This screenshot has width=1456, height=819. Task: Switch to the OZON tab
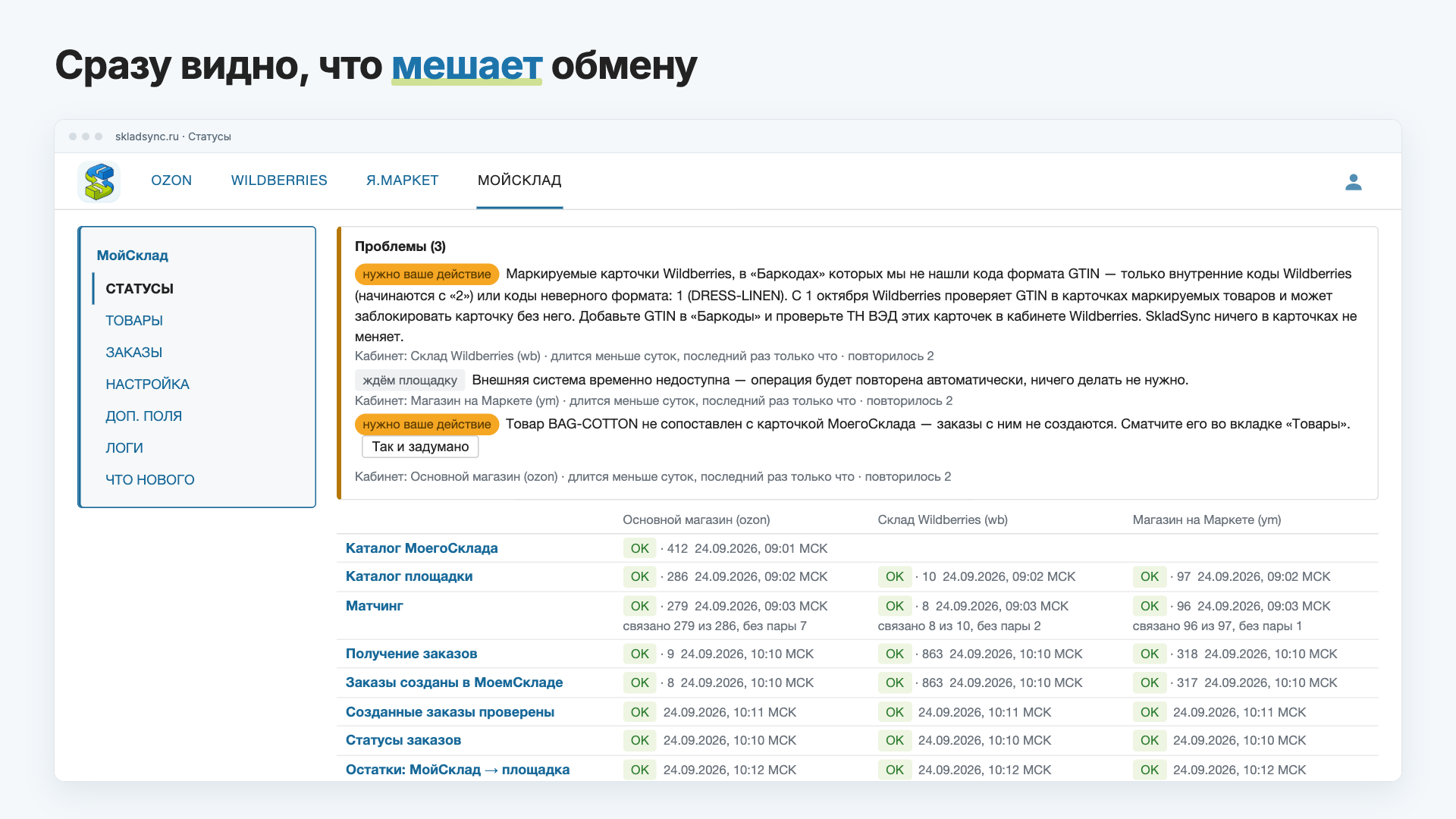pos(171,180)
